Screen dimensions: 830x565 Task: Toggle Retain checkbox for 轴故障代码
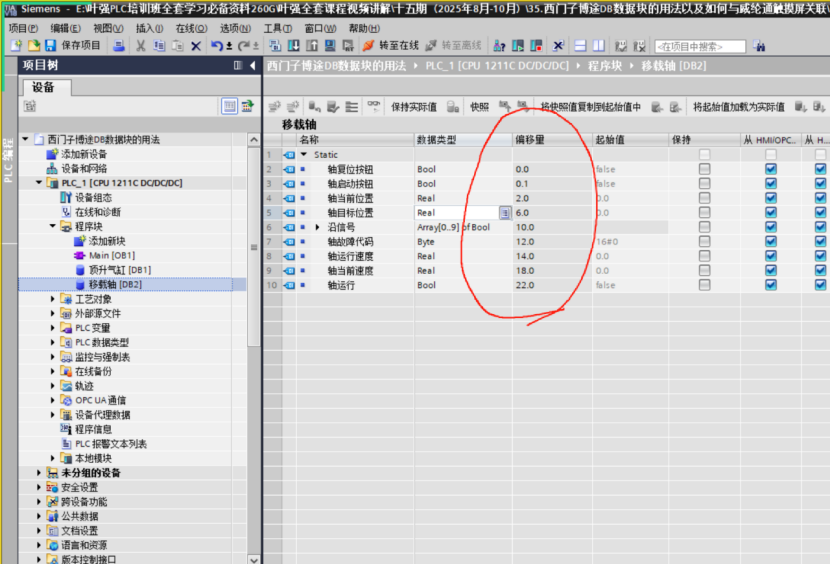click(704, 241)
